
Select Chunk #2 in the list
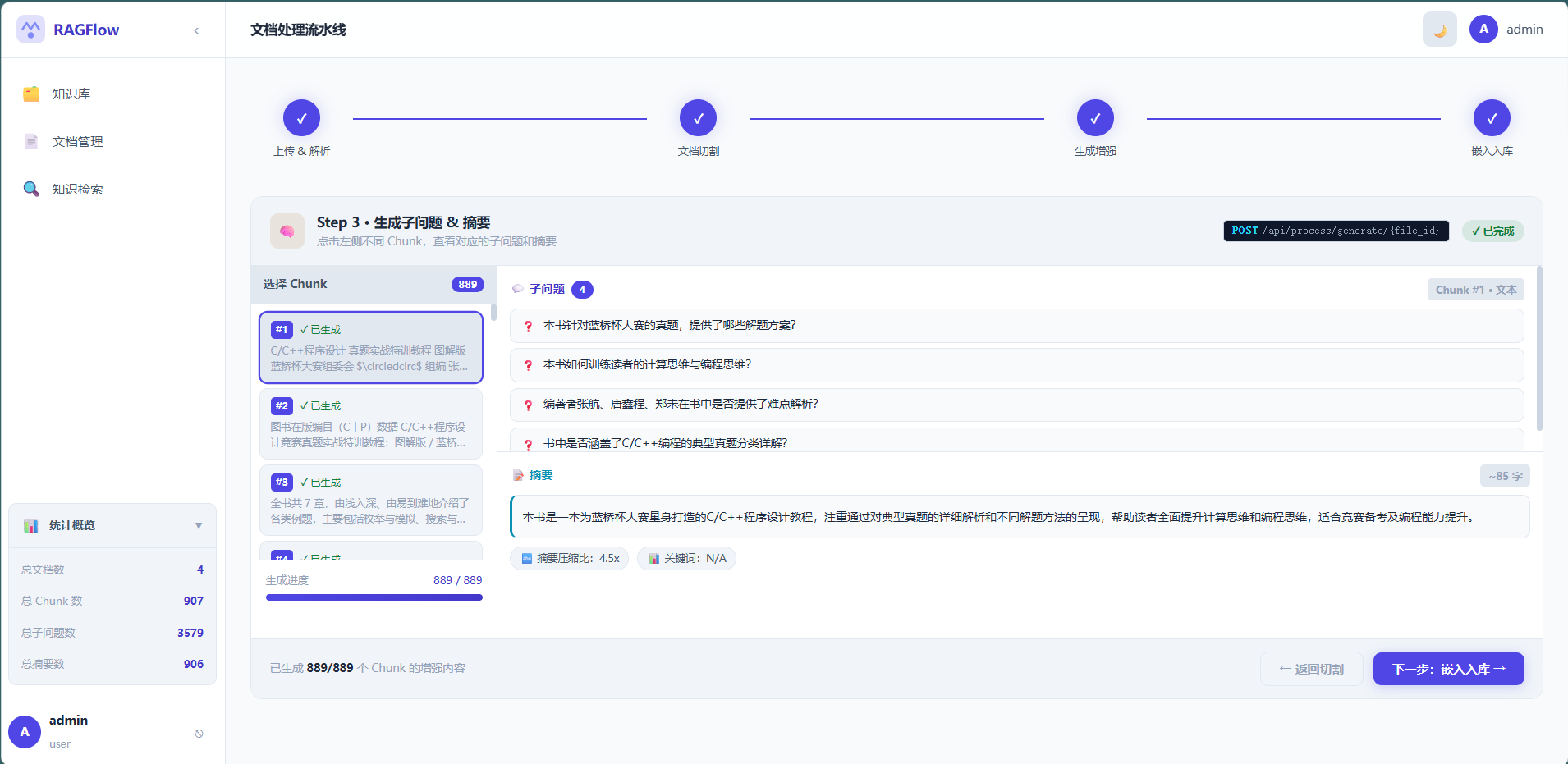pos(371,423)
